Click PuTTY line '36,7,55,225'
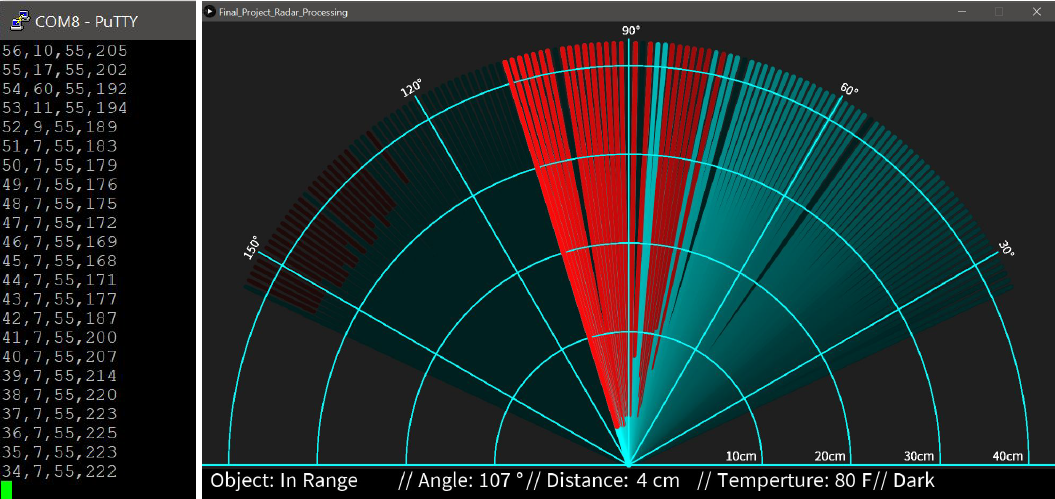Image resolution: width=1055 pixels, height=499 pixels. tap(60, 432)
